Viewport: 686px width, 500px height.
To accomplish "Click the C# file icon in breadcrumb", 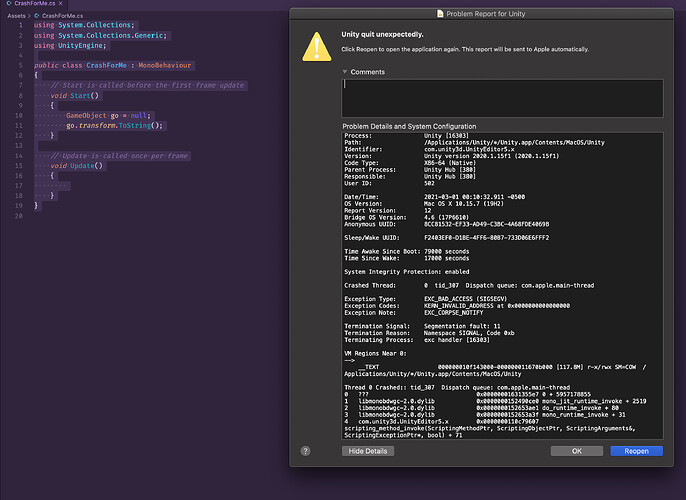I will pyautogui.click(x=37, y=16).
